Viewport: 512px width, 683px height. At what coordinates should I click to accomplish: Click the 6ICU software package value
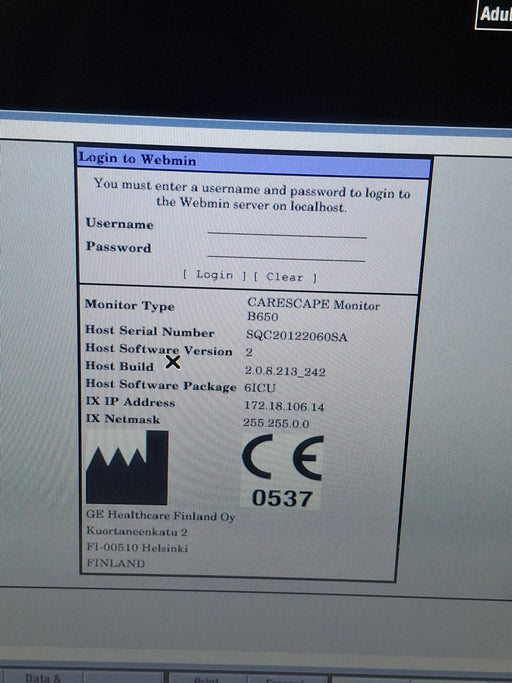(260, 387)
